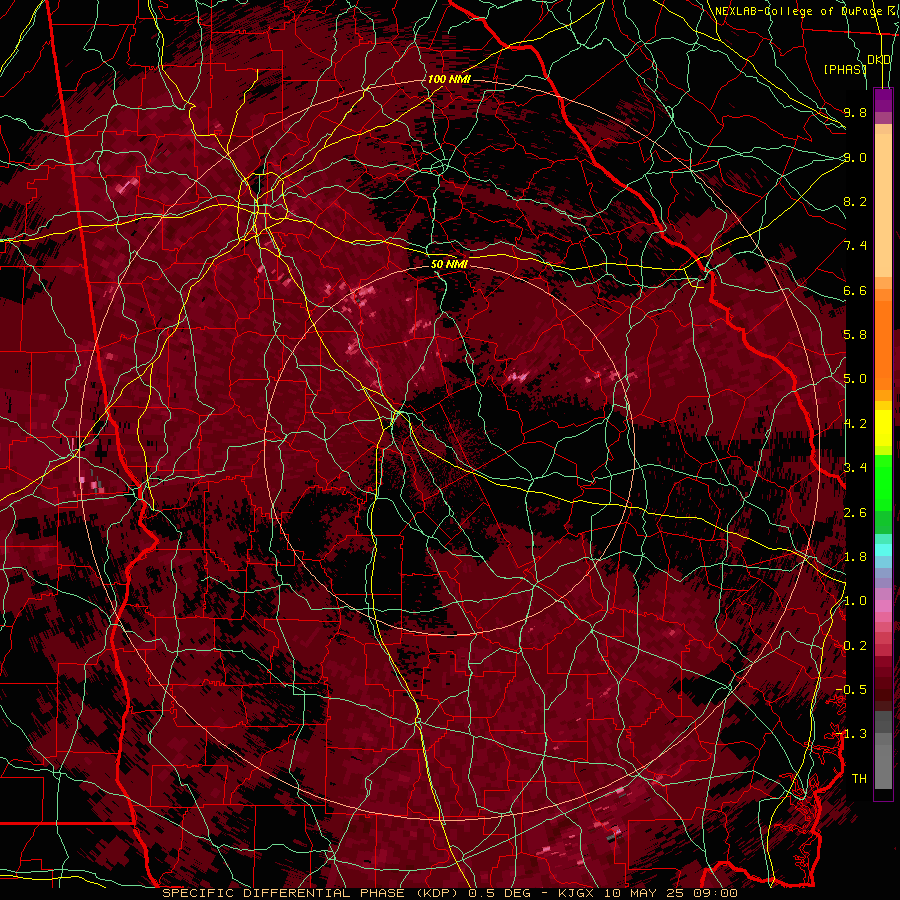Click the 5.8 value on the legend
This screenshot has height=900, width=900.
pos(855,335)
